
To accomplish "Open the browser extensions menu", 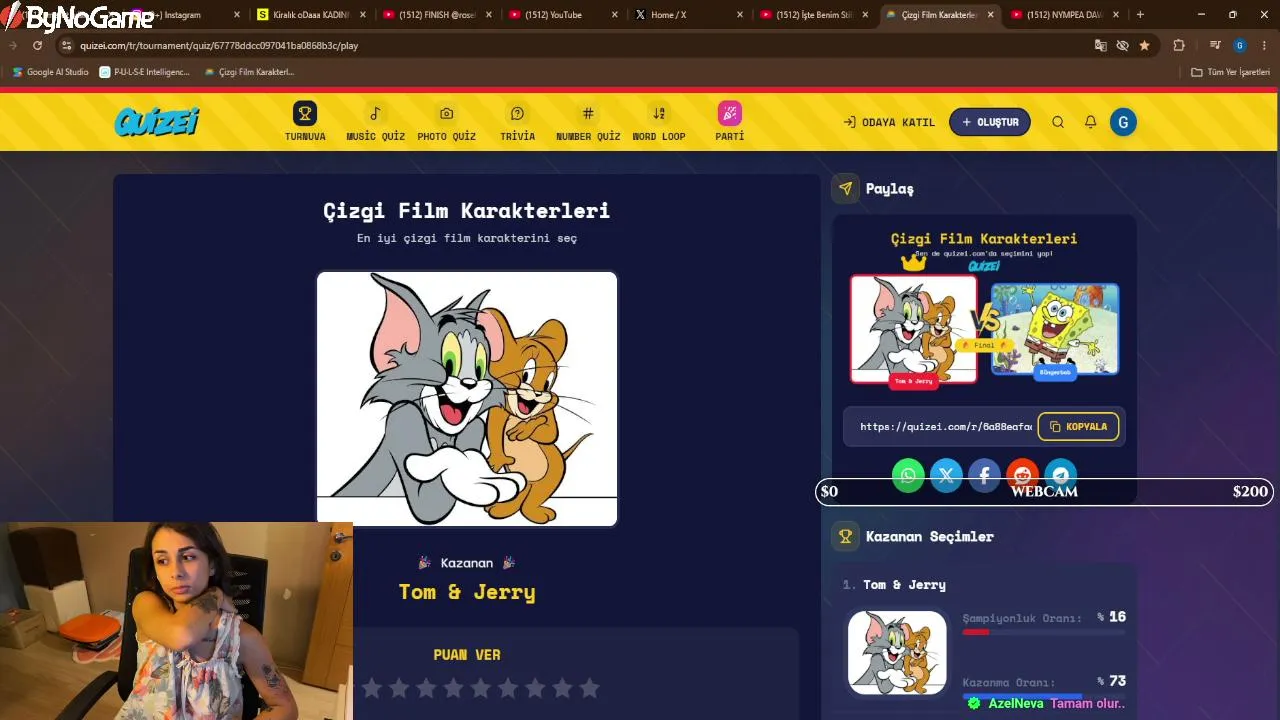I will coord(1179,45).
